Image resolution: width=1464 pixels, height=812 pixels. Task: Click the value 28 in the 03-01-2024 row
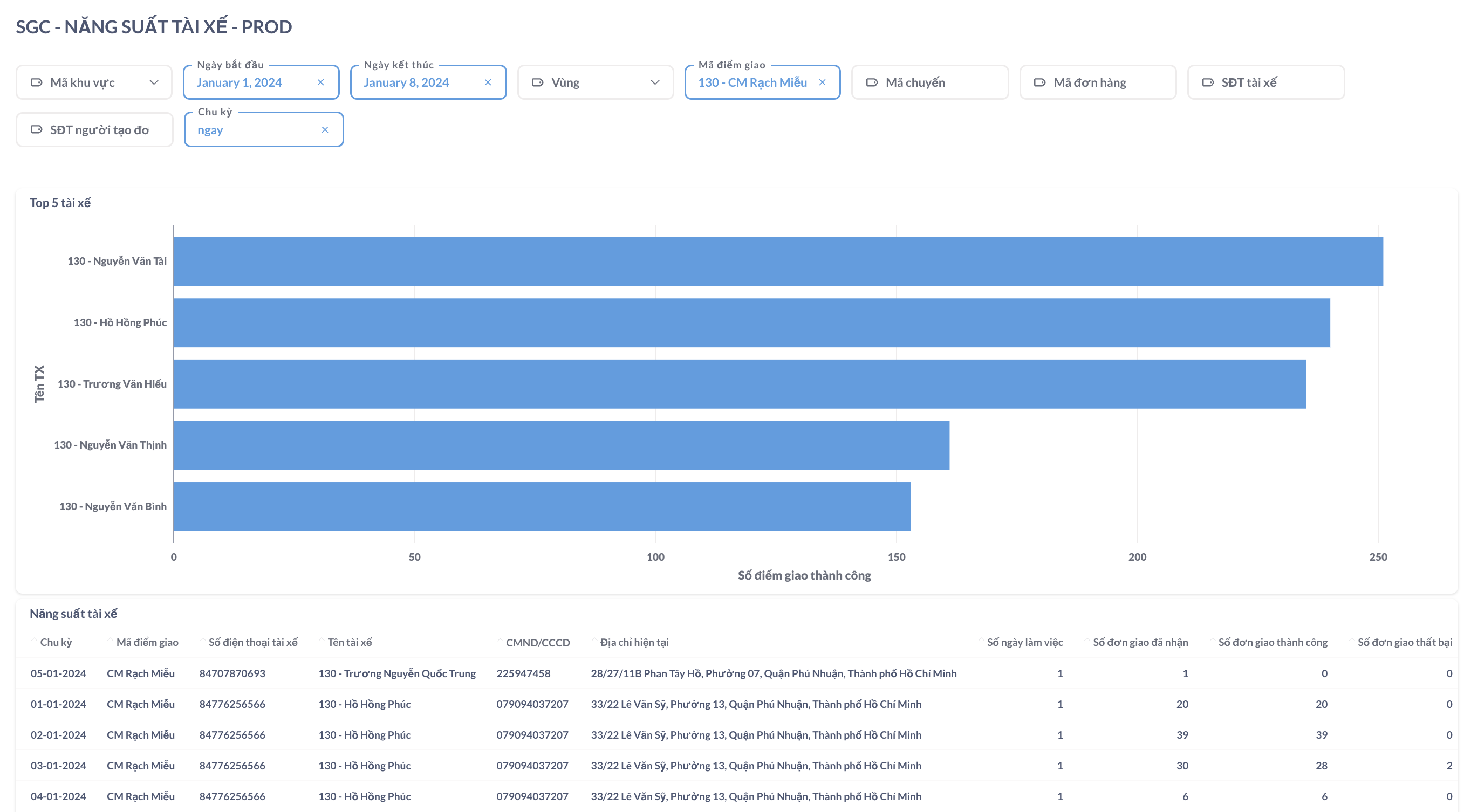[x=1322, y=766]
